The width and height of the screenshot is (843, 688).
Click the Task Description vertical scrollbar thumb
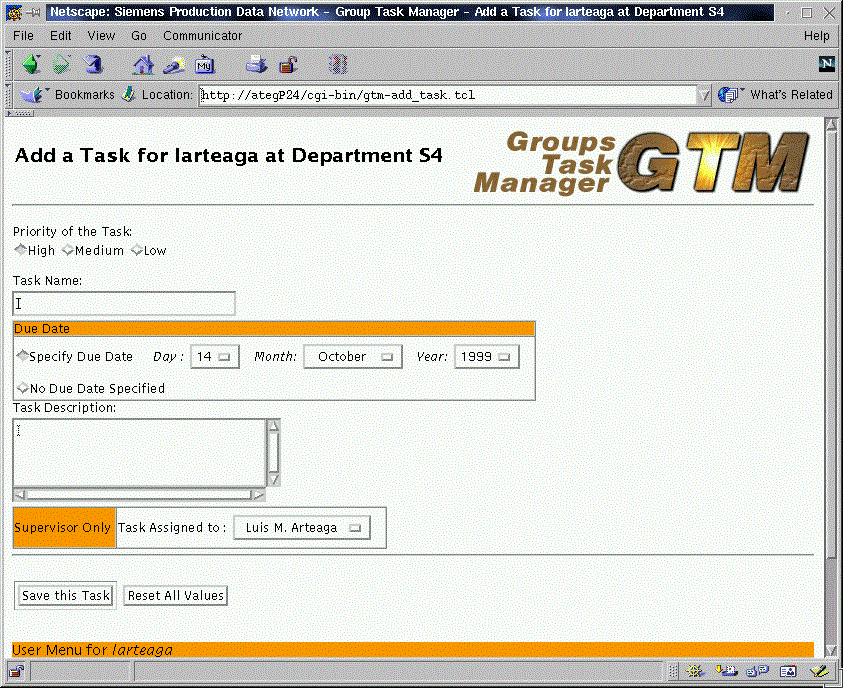pos(274,453)
